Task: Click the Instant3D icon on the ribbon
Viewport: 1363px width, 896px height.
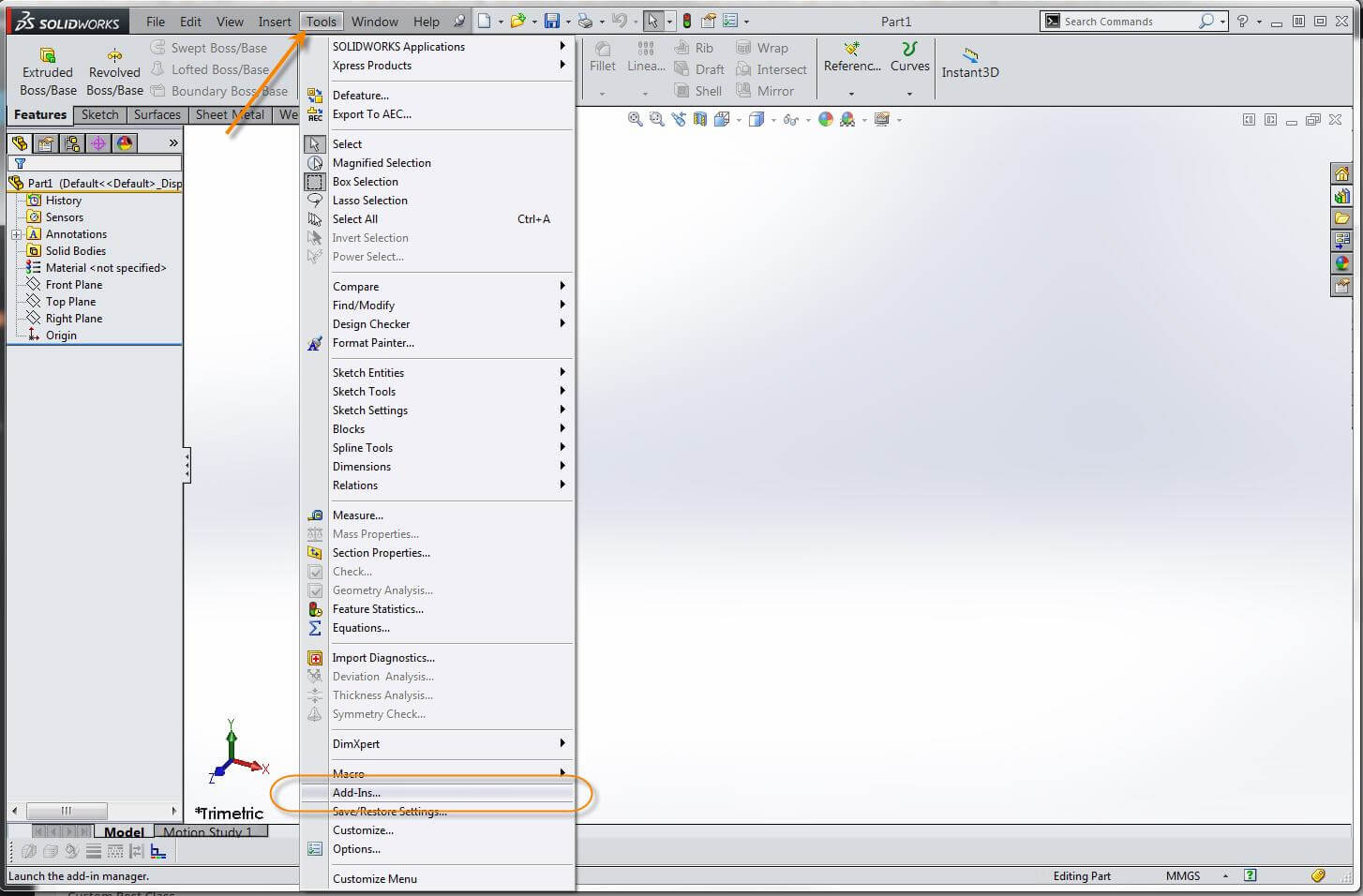Action: pos(970,59)
